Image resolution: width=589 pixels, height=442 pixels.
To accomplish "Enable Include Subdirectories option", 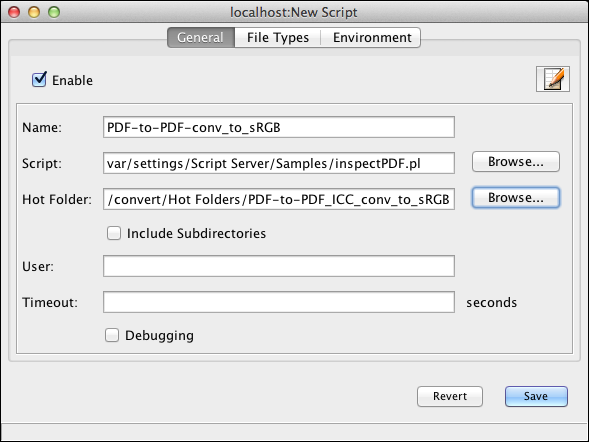I will point(114,233).
